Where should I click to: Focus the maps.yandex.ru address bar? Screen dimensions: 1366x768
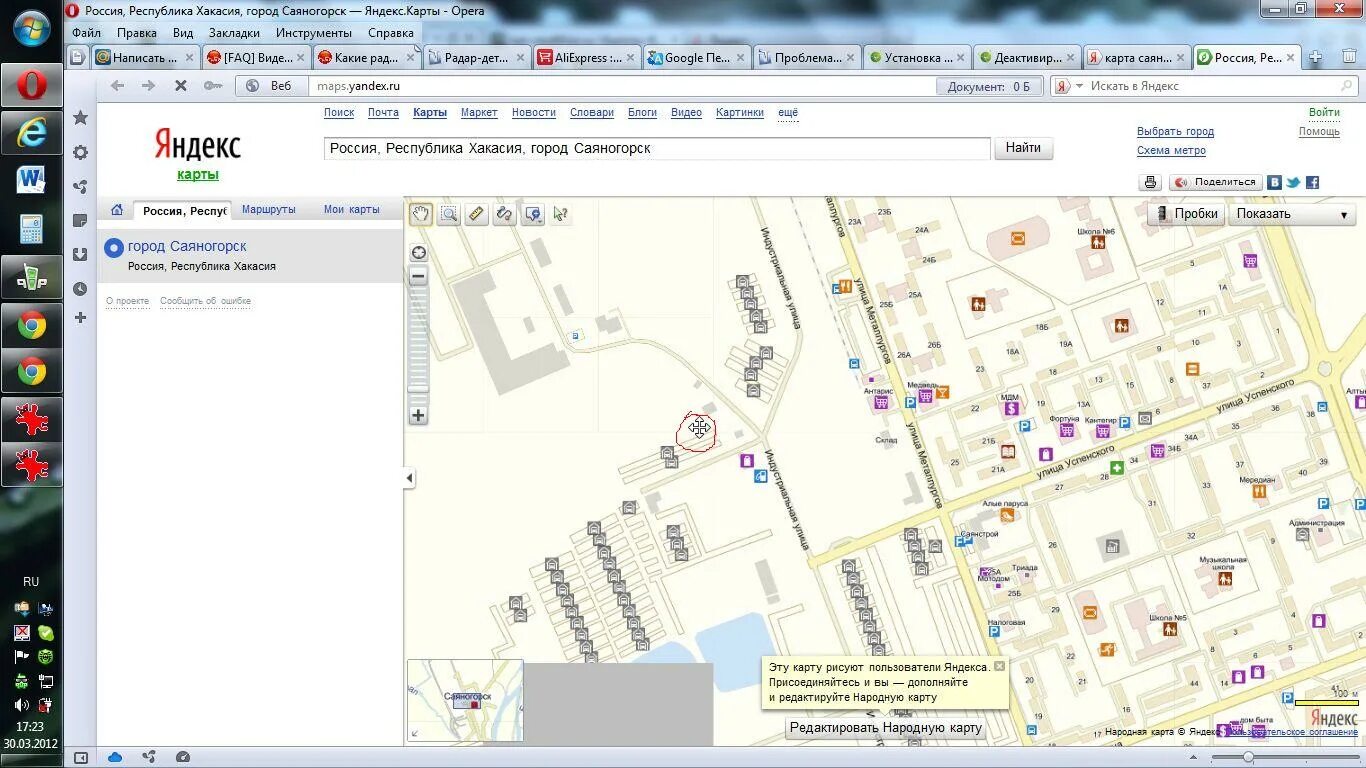click(622, 86)
